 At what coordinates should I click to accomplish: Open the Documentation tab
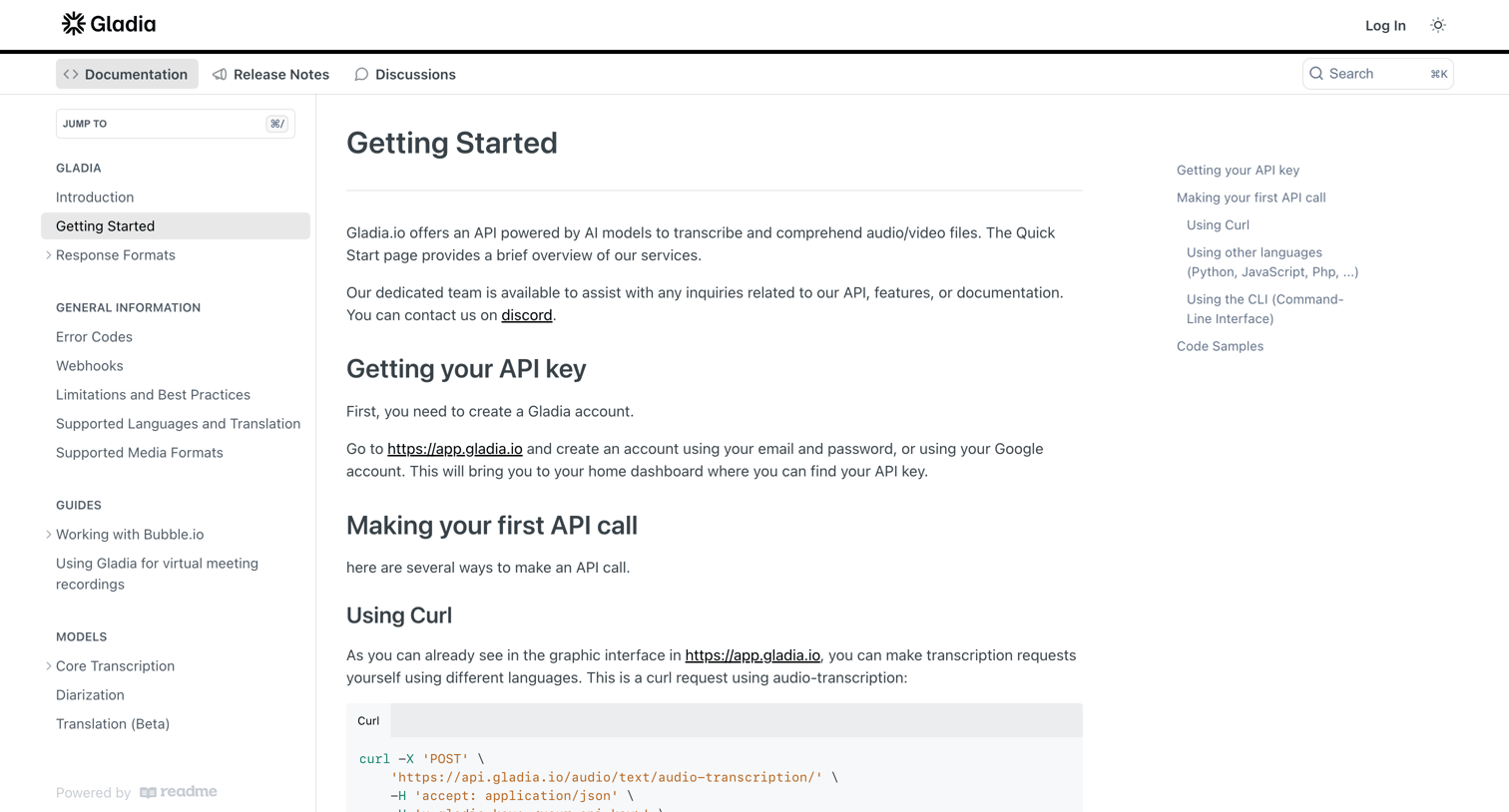(x=127, y=74)
